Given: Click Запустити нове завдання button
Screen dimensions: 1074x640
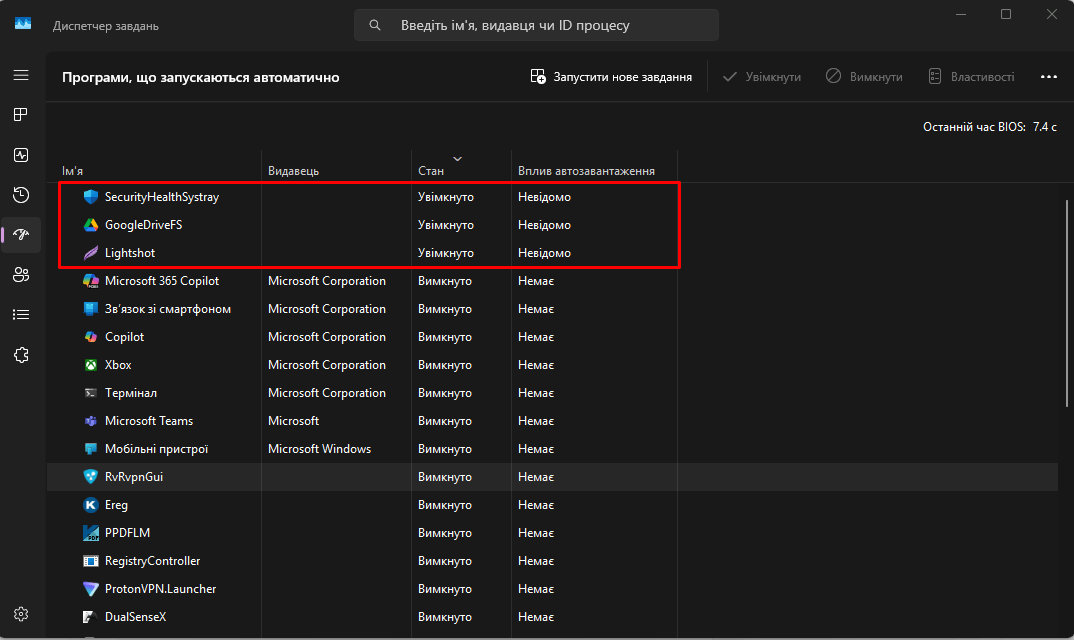Looking at the screenshot, I should tap(611, 77).
